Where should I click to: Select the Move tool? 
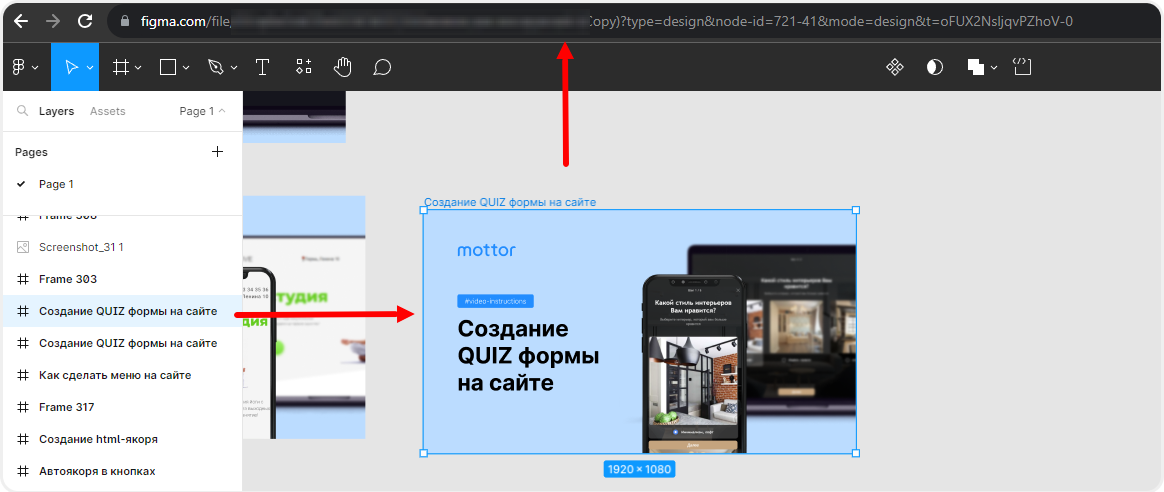click(70, 67)
